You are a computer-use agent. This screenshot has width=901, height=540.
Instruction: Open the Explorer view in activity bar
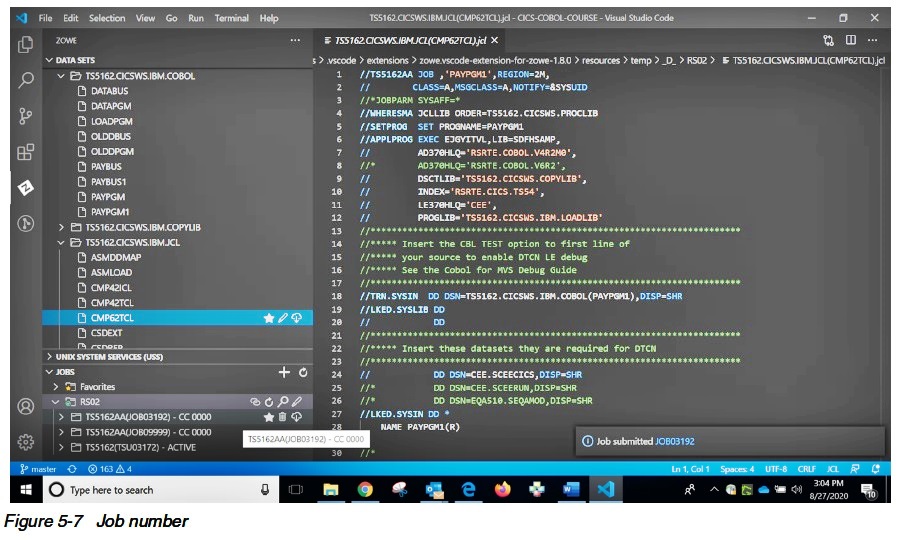point(26,44)
